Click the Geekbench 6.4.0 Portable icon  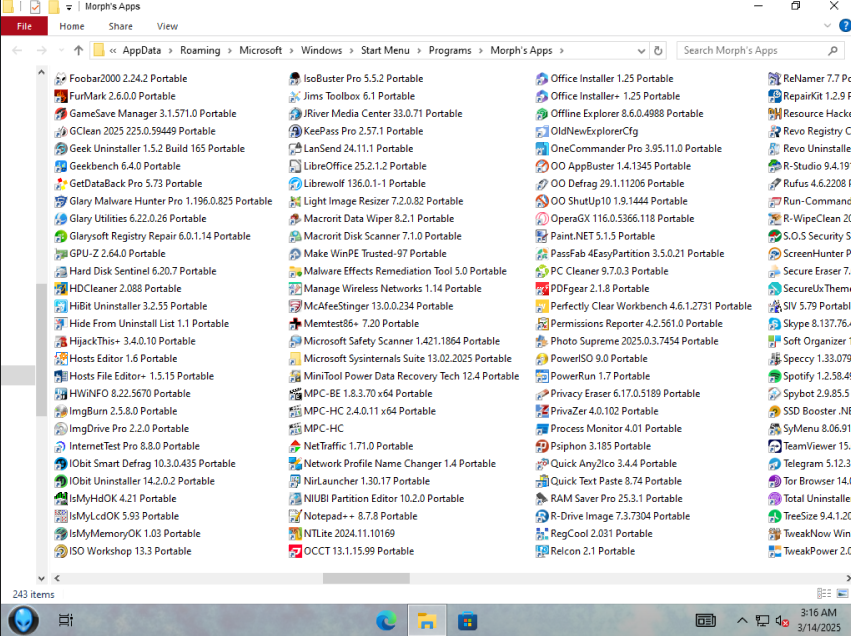click(x=61, y=166)
